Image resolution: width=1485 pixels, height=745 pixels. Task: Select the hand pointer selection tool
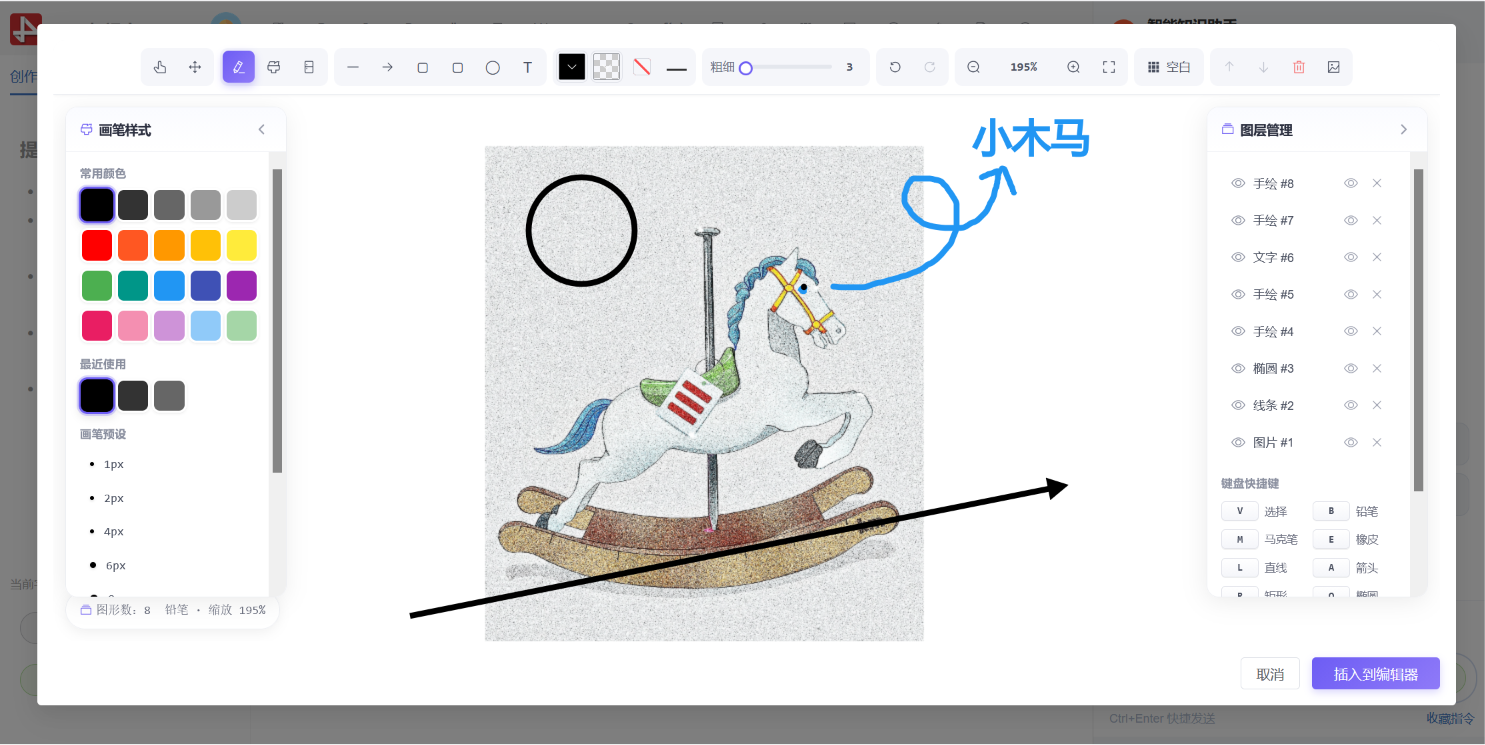coord(160,67)
